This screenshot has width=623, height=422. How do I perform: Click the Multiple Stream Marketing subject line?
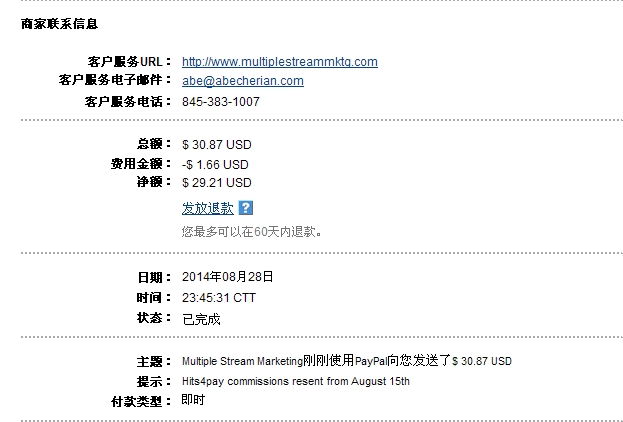(x=347, y=361)
